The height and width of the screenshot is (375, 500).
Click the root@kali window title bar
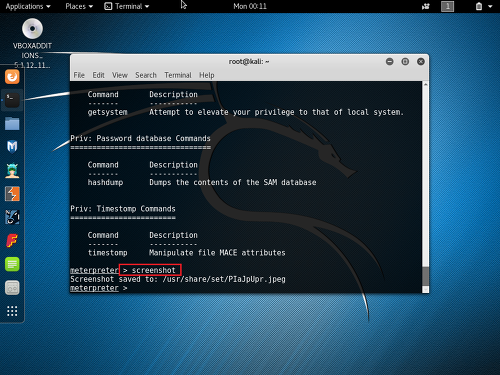point(249,62)
